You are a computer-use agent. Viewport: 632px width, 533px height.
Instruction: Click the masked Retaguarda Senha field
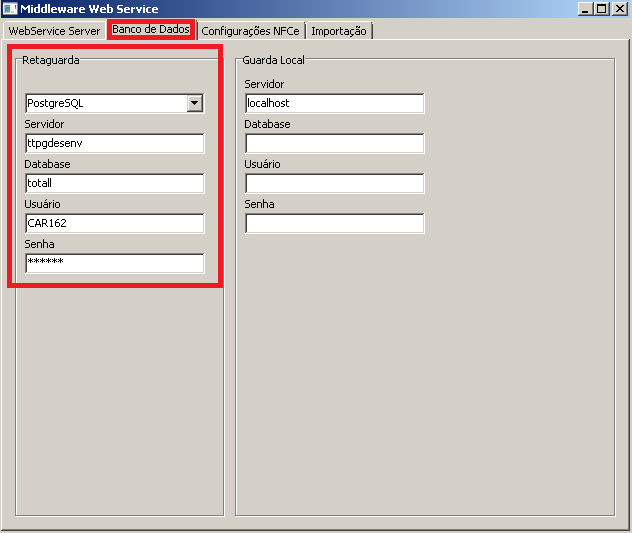pyautogui.click(x=114, y=263)
